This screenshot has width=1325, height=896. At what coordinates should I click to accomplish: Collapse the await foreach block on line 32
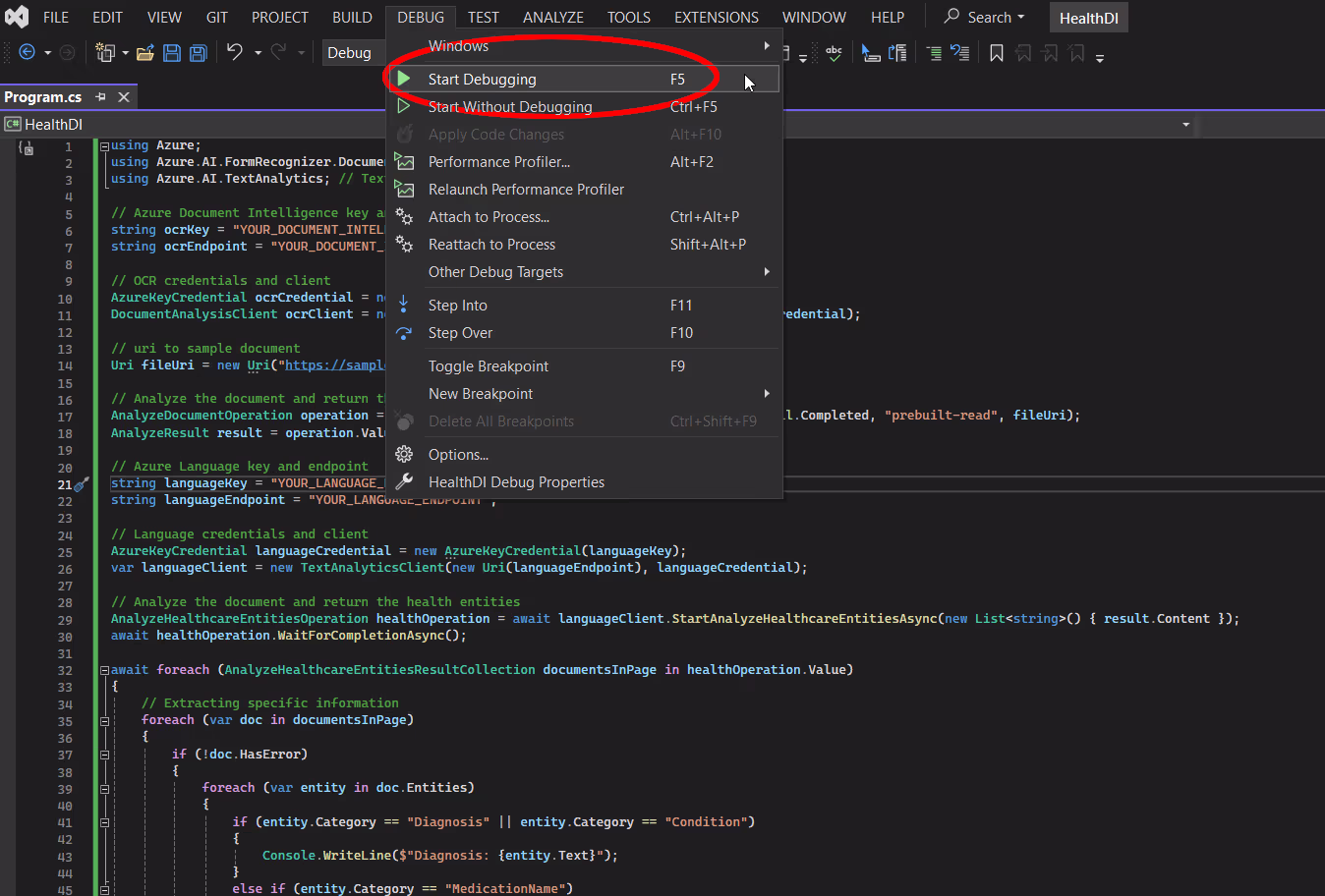[x=104, y=670]
